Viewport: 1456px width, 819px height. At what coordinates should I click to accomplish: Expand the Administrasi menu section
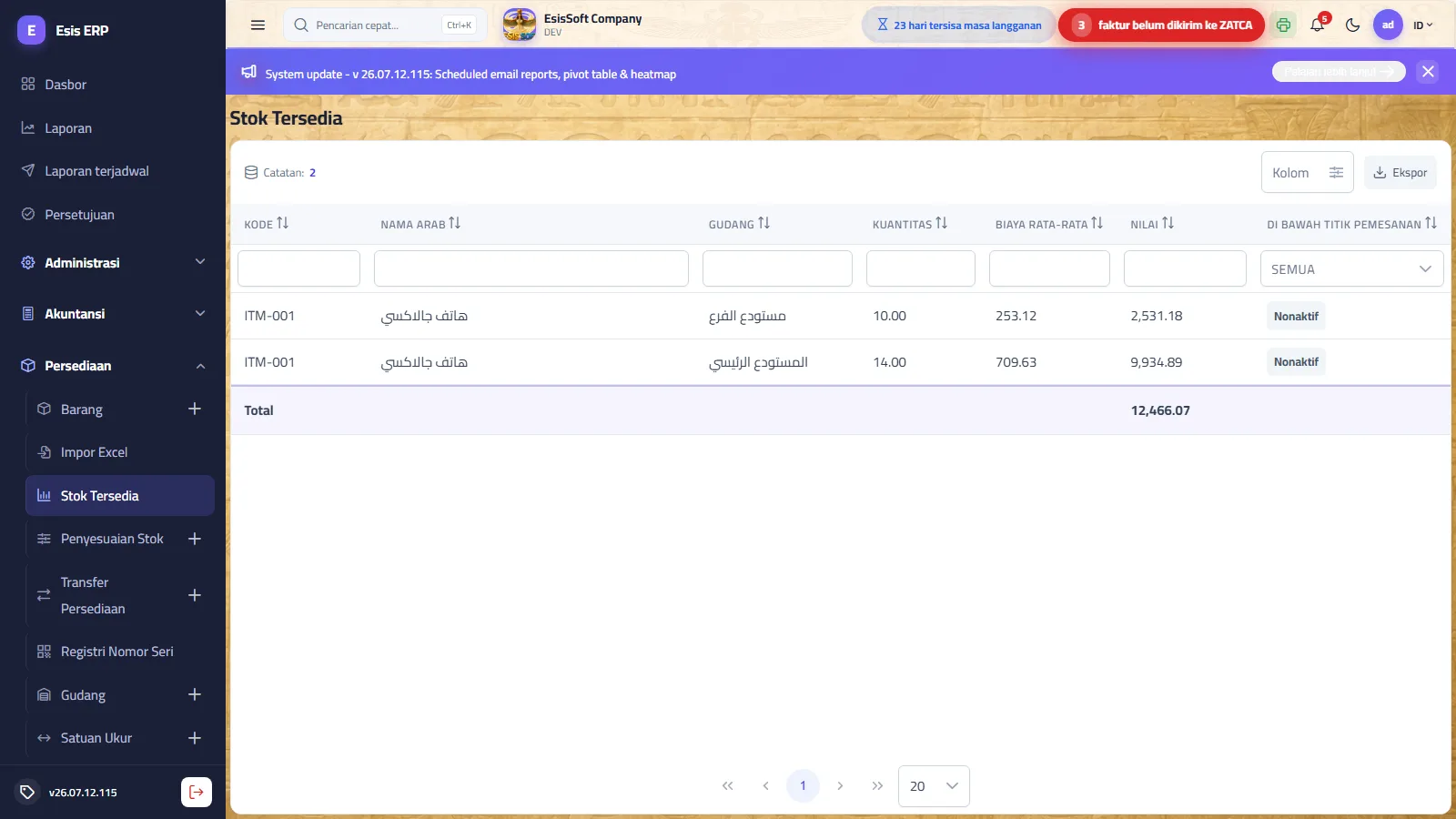(x=113, y=262)
